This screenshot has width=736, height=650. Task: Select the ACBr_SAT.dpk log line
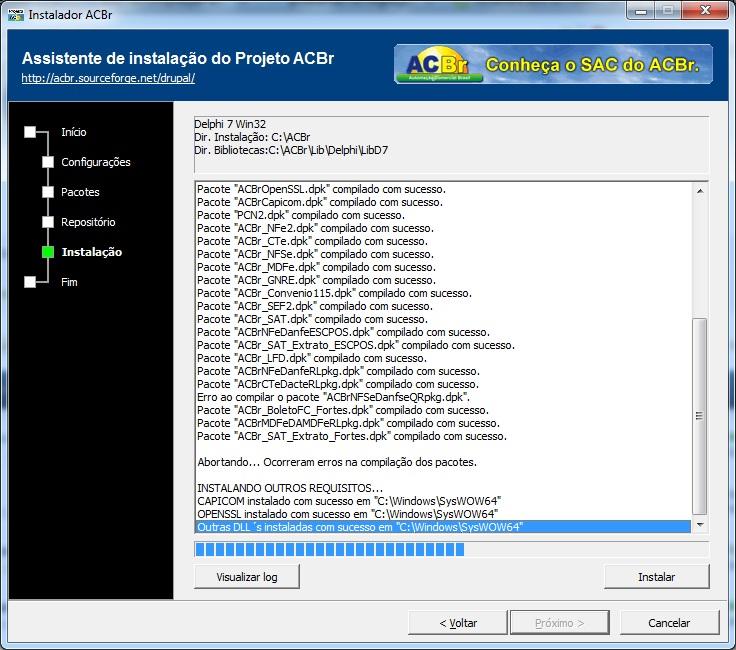(x=443, y=319)
